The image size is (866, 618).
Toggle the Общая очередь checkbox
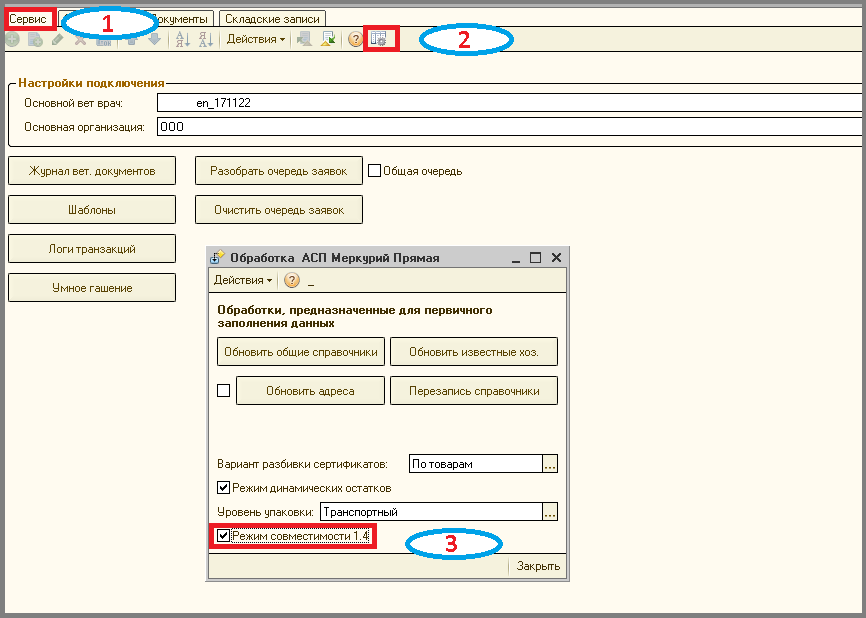pos(374,171)
